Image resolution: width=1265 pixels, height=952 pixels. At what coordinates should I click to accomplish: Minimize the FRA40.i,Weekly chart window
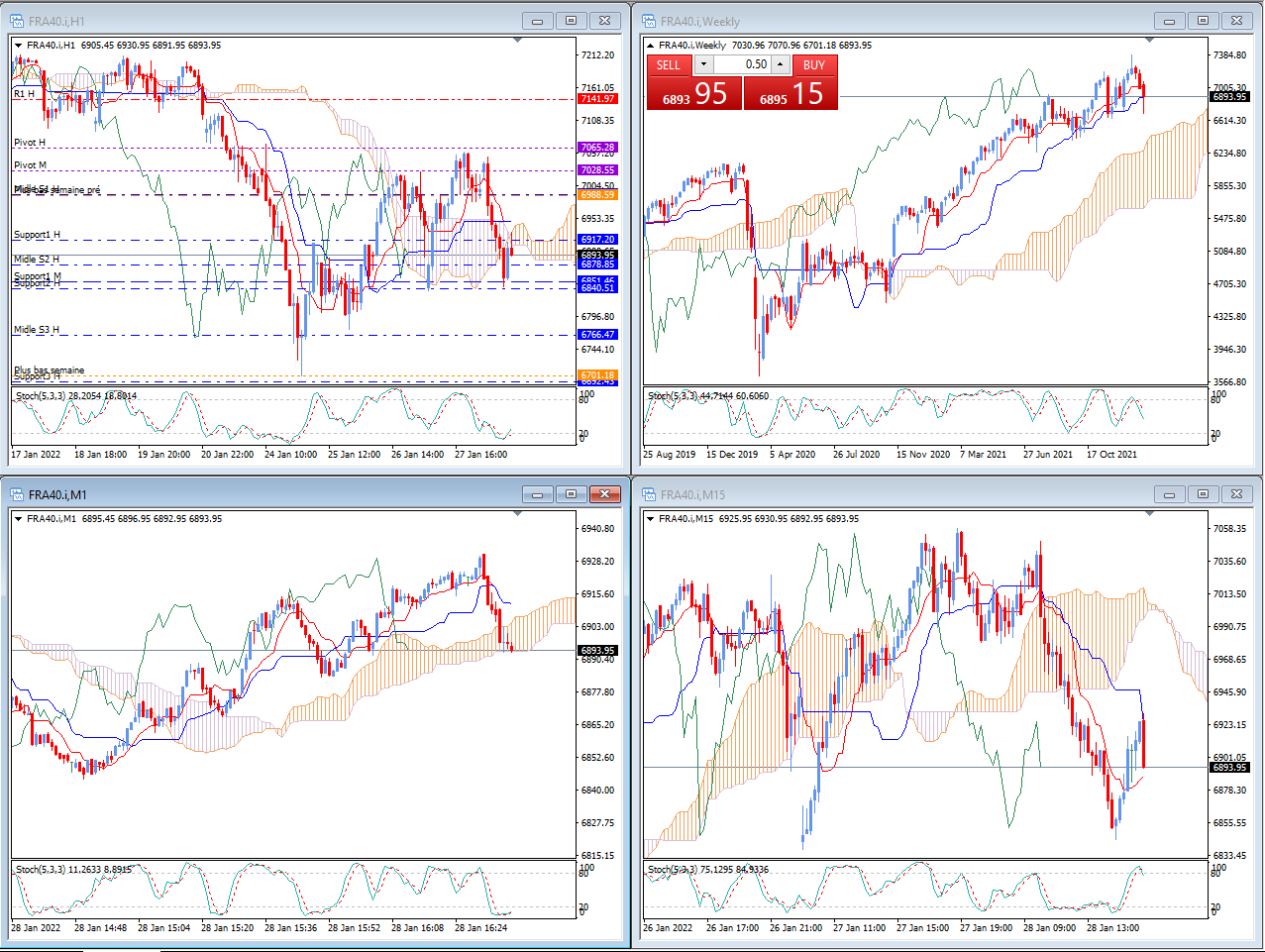[1170, 21]
